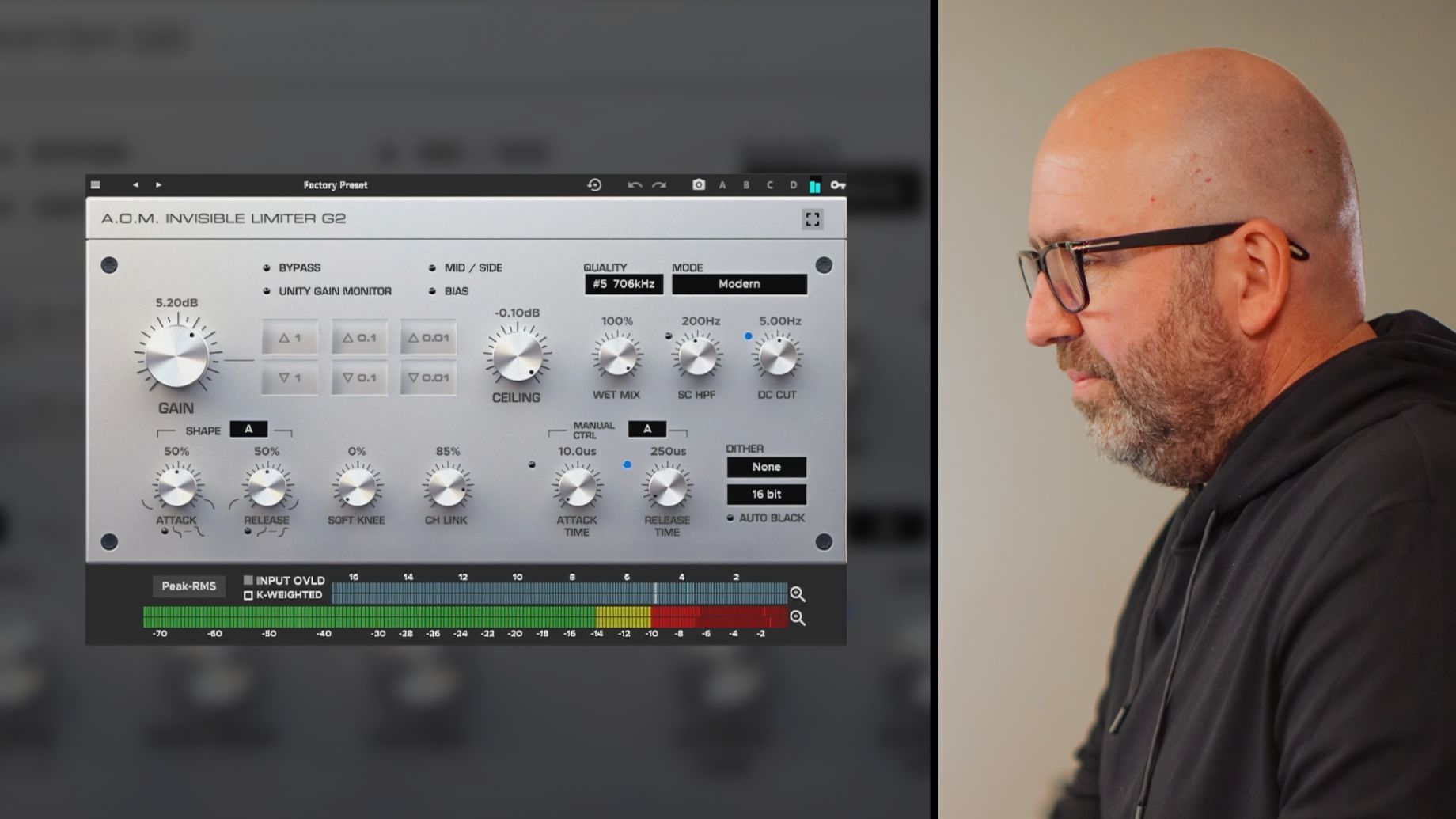The height and width of the screenshot is (819, 1456).
Task: Decrease gain by 0.01 with down button
Action: 428,377
